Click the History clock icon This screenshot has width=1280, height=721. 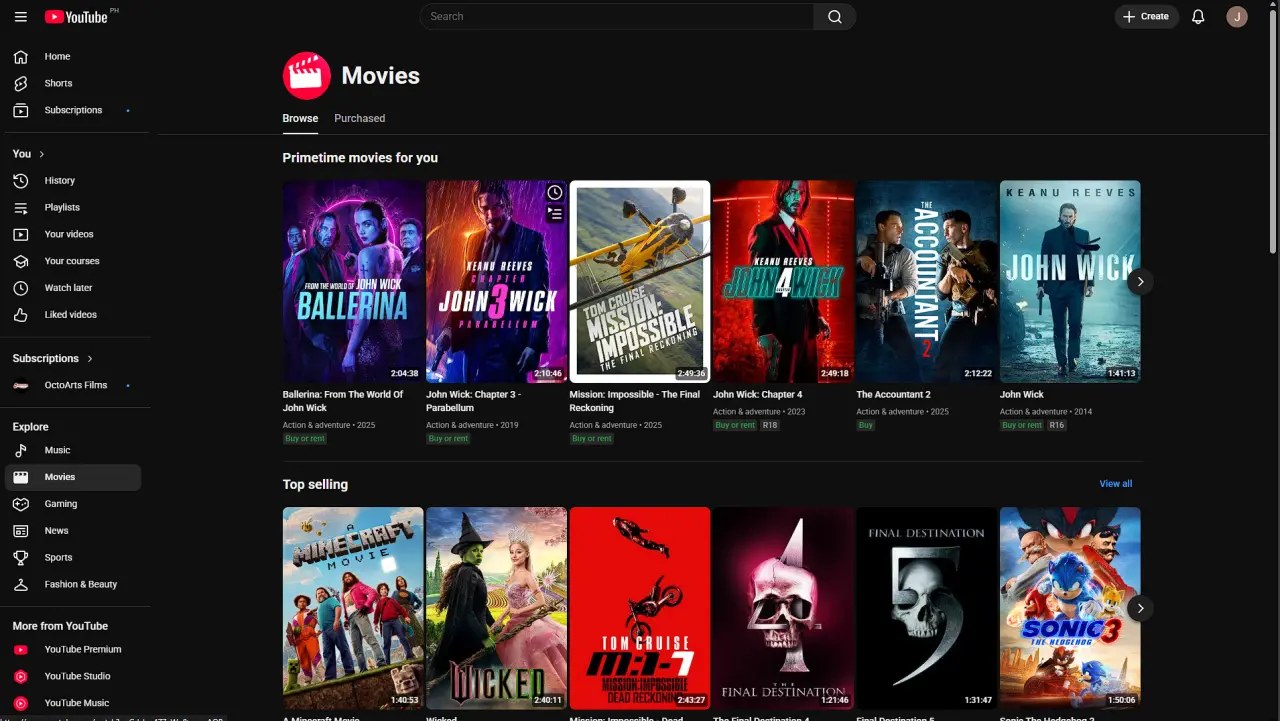pyautogui.click(x=21, y=181)
